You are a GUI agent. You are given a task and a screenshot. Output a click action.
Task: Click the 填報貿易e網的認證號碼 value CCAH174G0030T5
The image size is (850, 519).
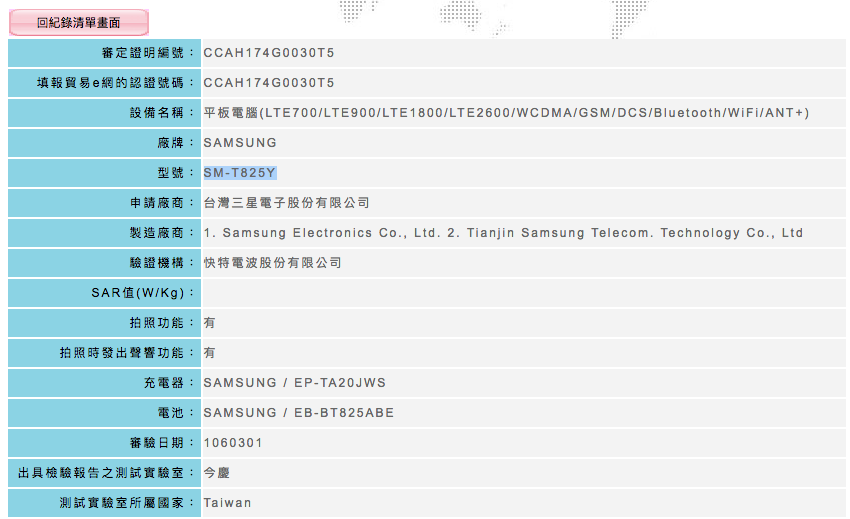(269, 83)
